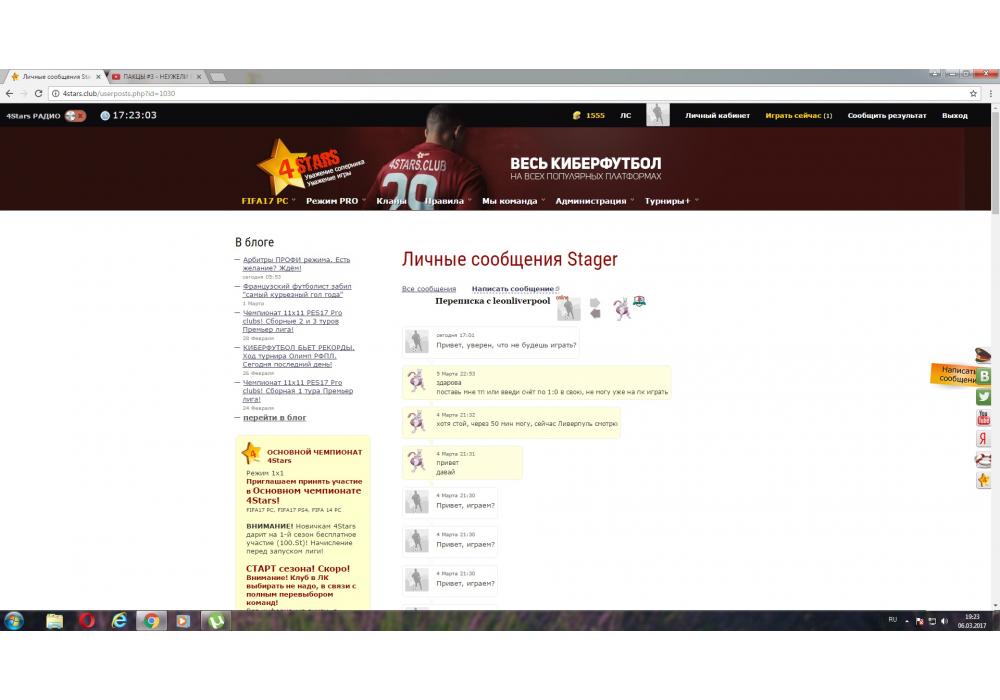Go back with browser back arrow

[x=9, y=93]
